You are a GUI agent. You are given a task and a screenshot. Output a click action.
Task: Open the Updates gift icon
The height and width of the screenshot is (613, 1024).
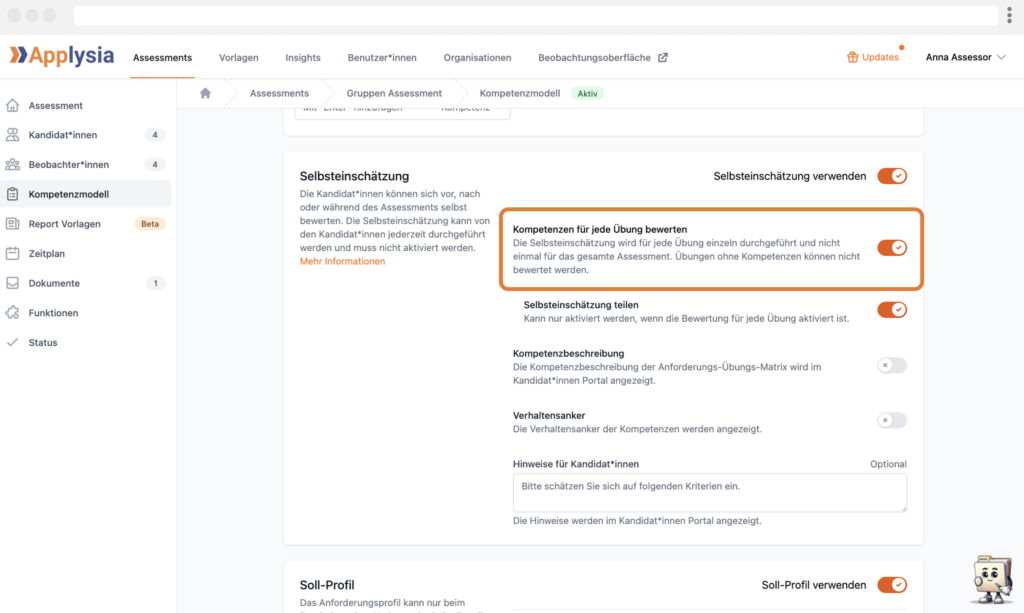tap(852, 57)
